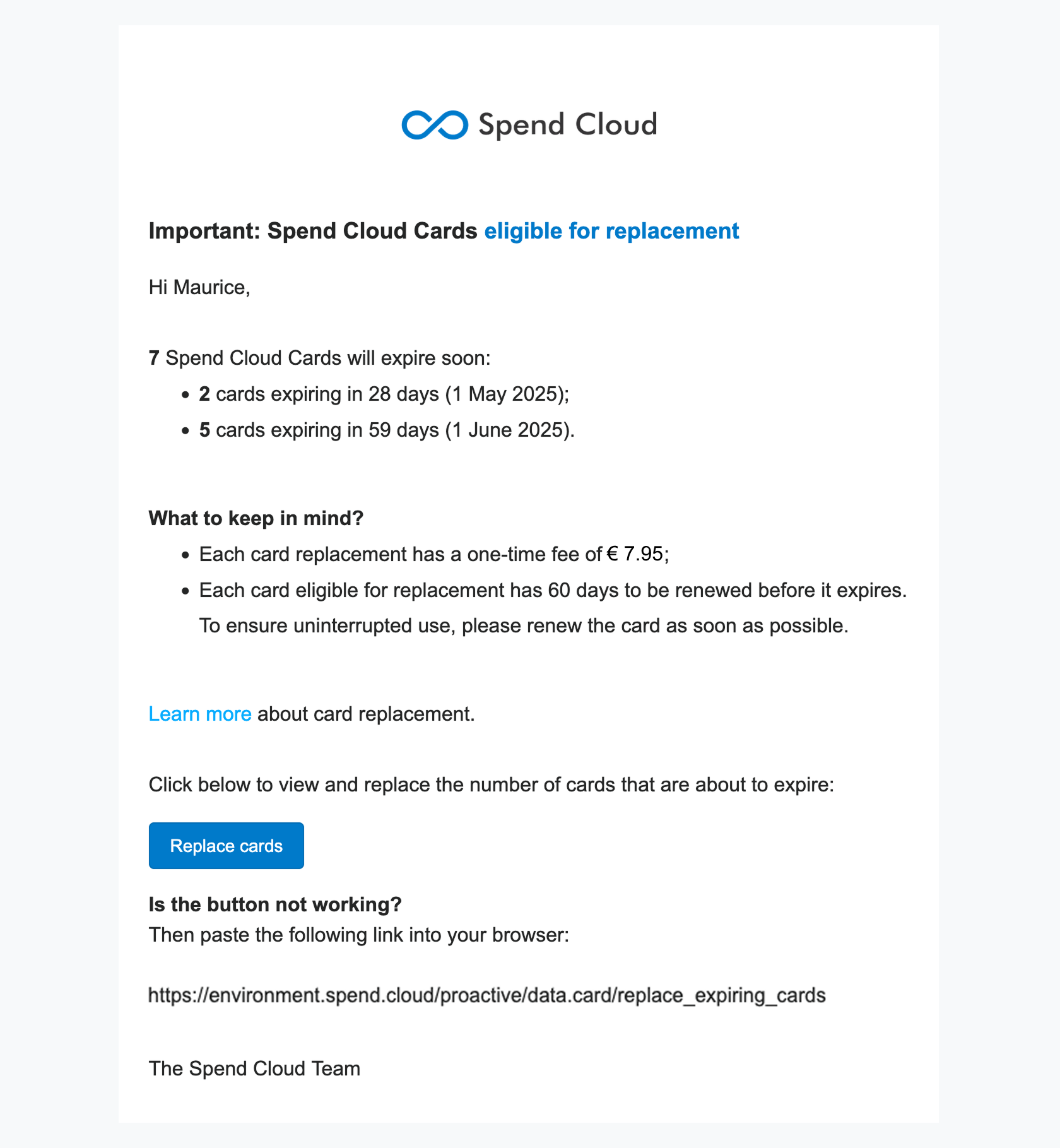Click '7 Spend Cloud Cards will expire soon' line

click(x=319, y=358)
